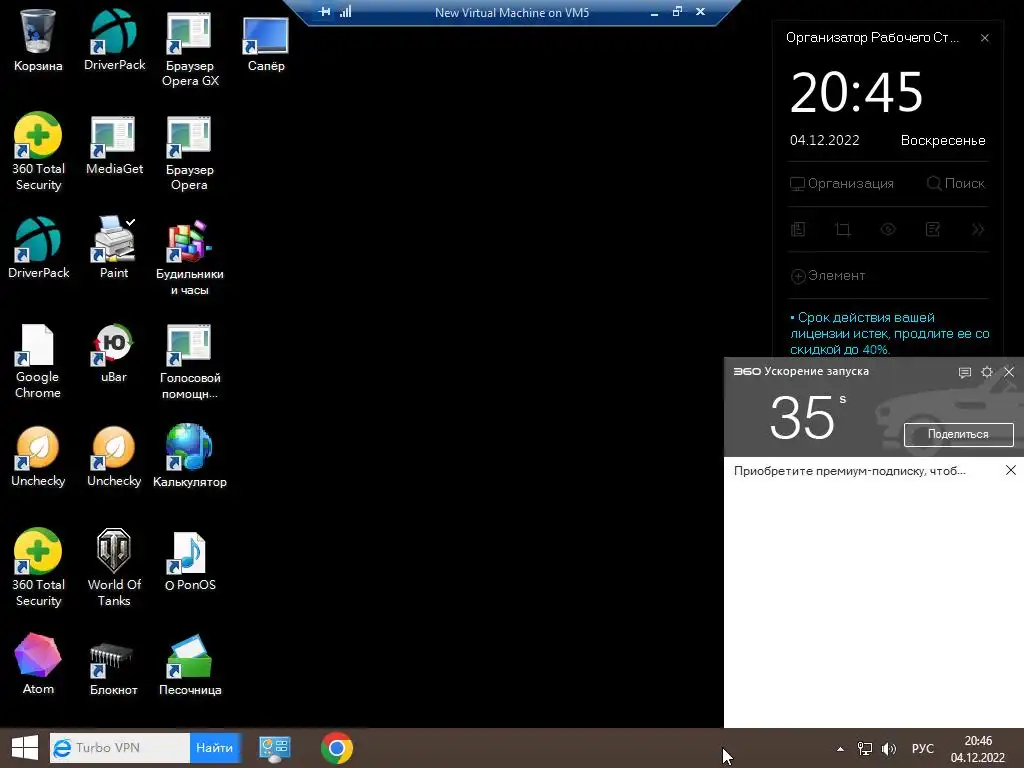This screenshot has width=1024, height=768.
Task: Open the network tray icon
Action: [865, 749]
